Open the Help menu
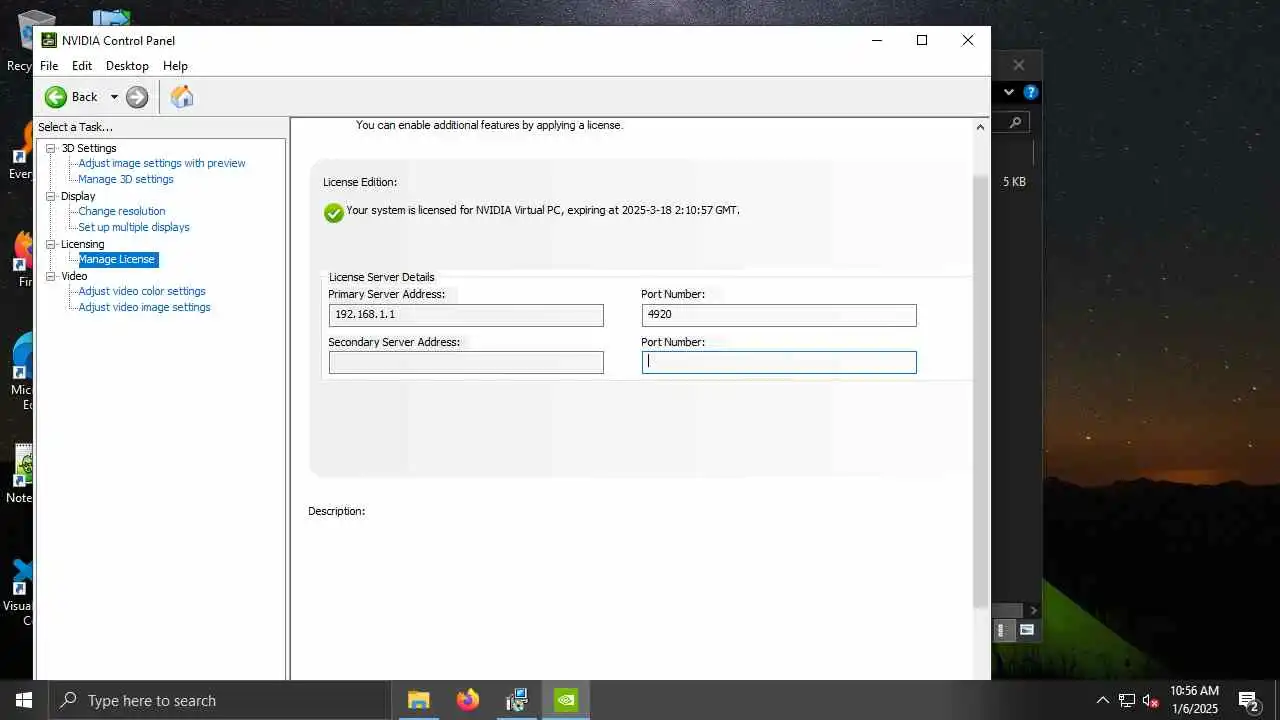This screenshot has width=1280, height=720. (175, 66)
